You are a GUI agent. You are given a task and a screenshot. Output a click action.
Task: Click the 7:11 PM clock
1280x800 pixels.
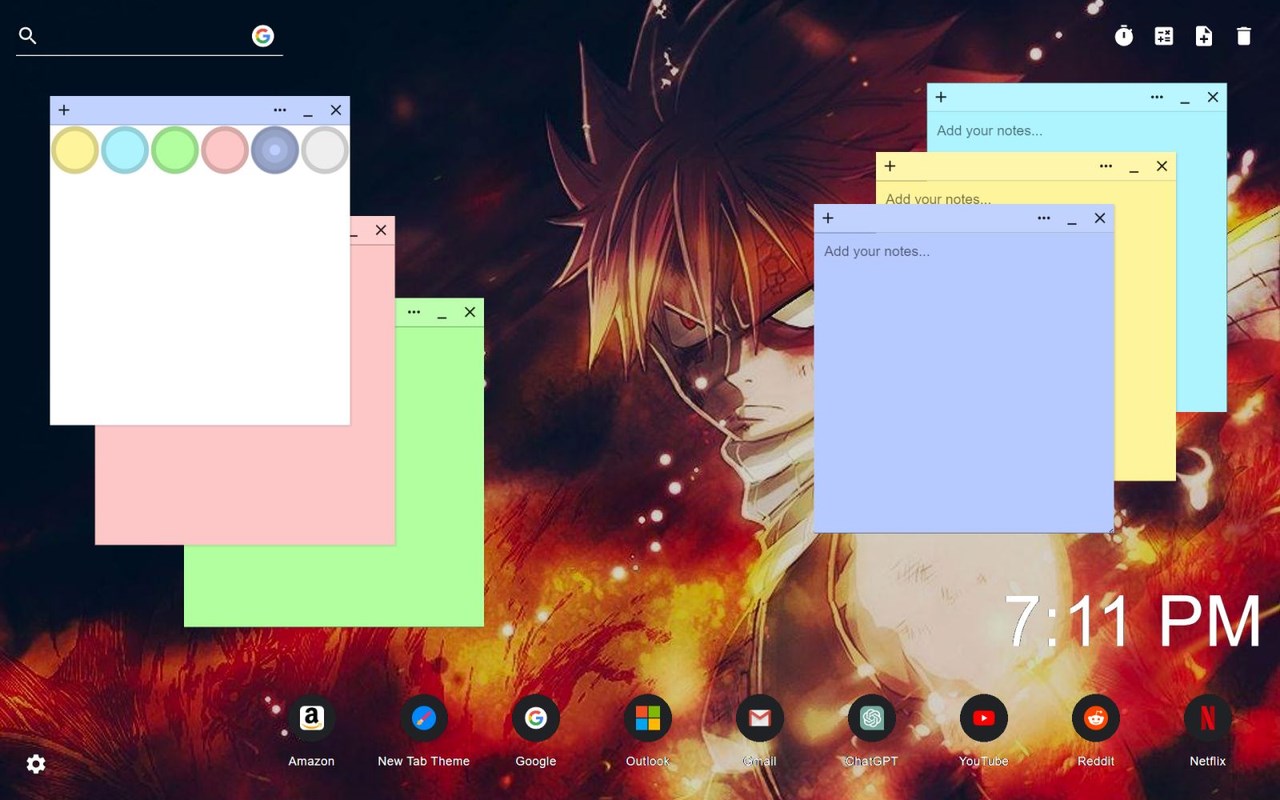click(x=1132, y=621)
